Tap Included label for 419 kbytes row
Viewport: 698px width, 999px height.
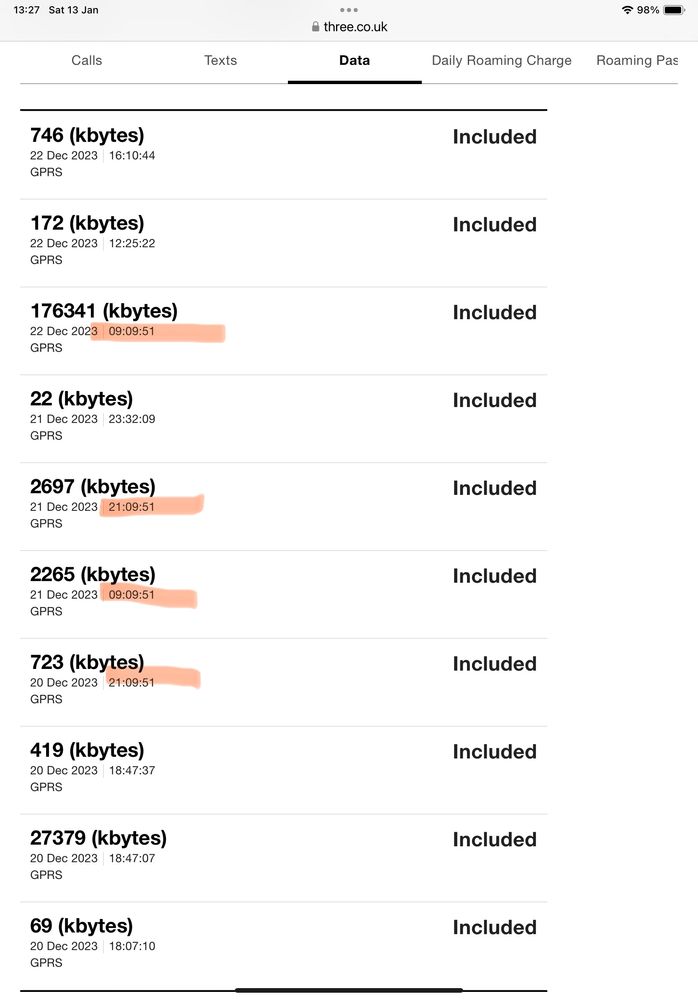point(494,752)
